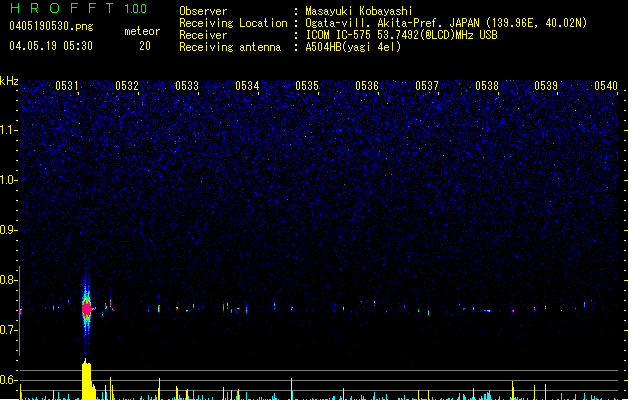Click the date stamp 04.05.19 05:30
This screenshot has height=400, width=629.
51,46
